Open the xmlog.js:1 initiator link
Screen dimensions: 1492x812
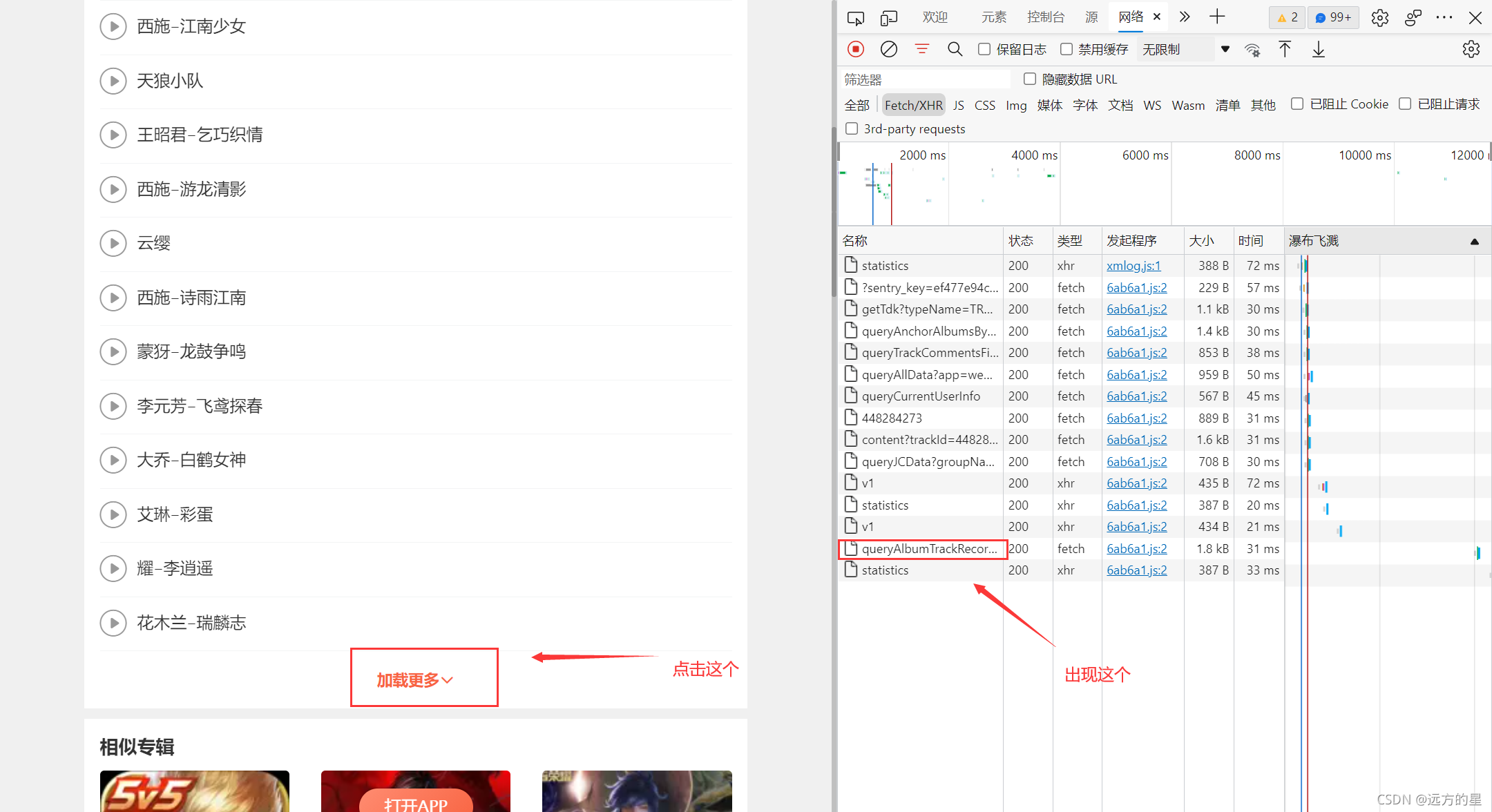pyautogui.click(x=1134, y=266)
